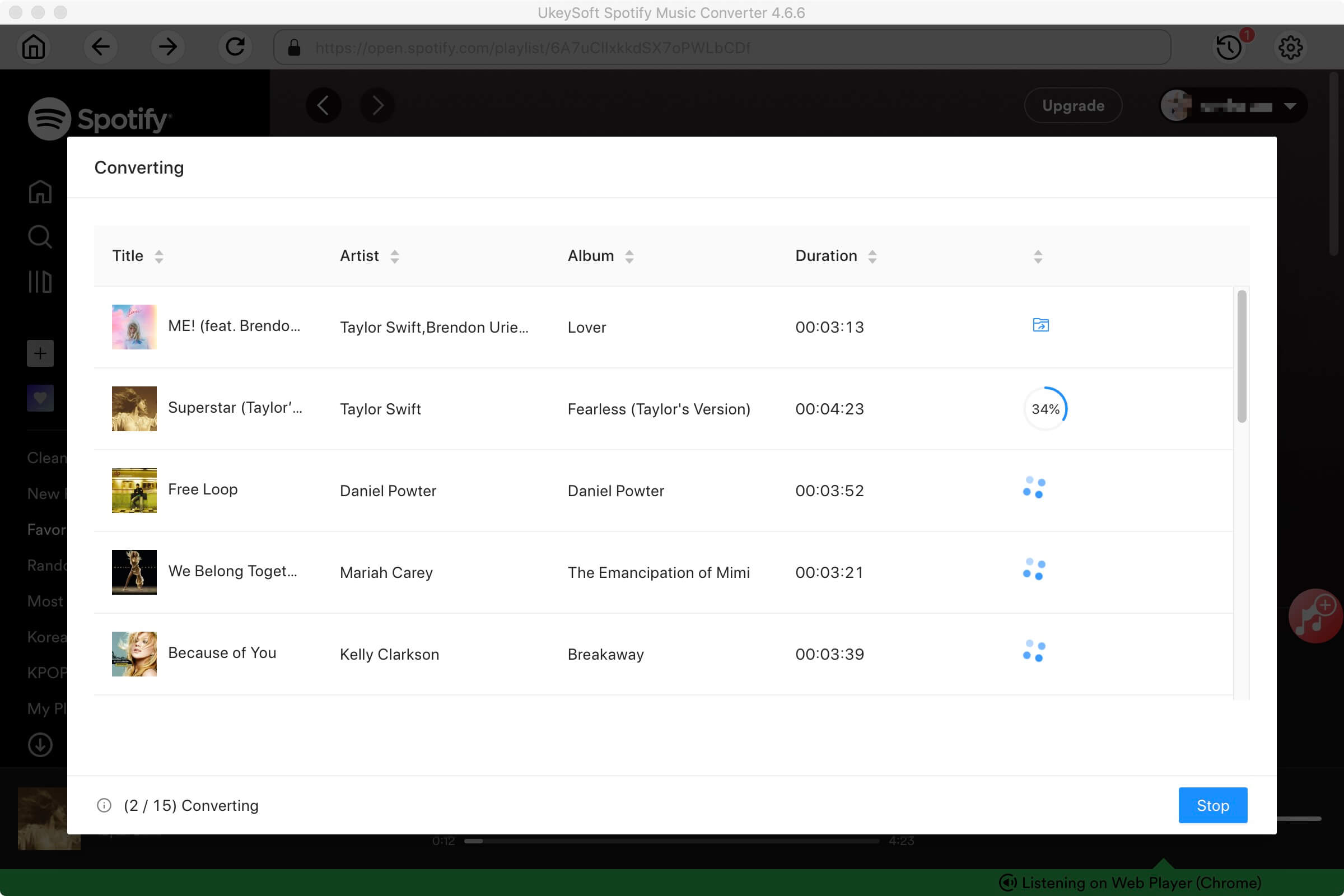Click the Upgrade button in Spotify header
Image resolution: width=1344 pixels, height=896 pixels.
coord(1073,105)
